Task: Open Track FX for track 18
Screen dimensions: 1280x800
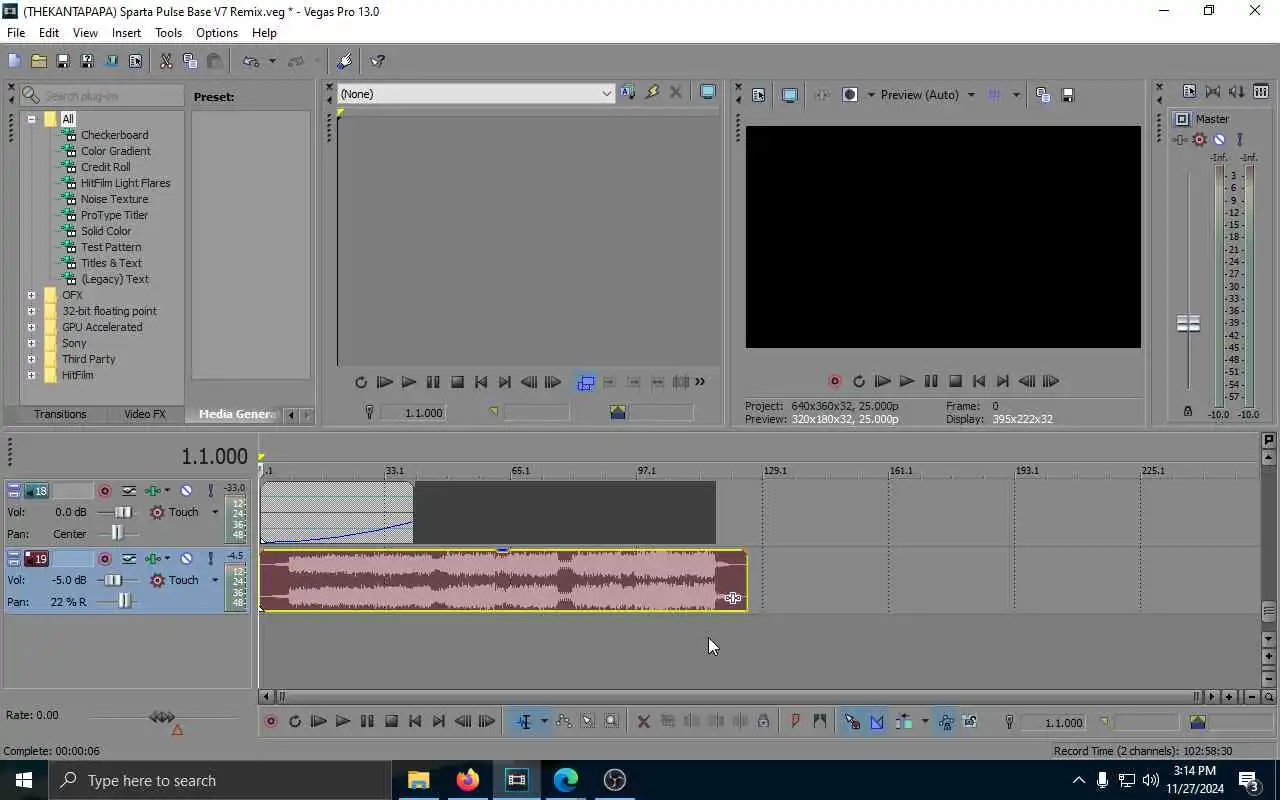Action: [x=153, y=491]
